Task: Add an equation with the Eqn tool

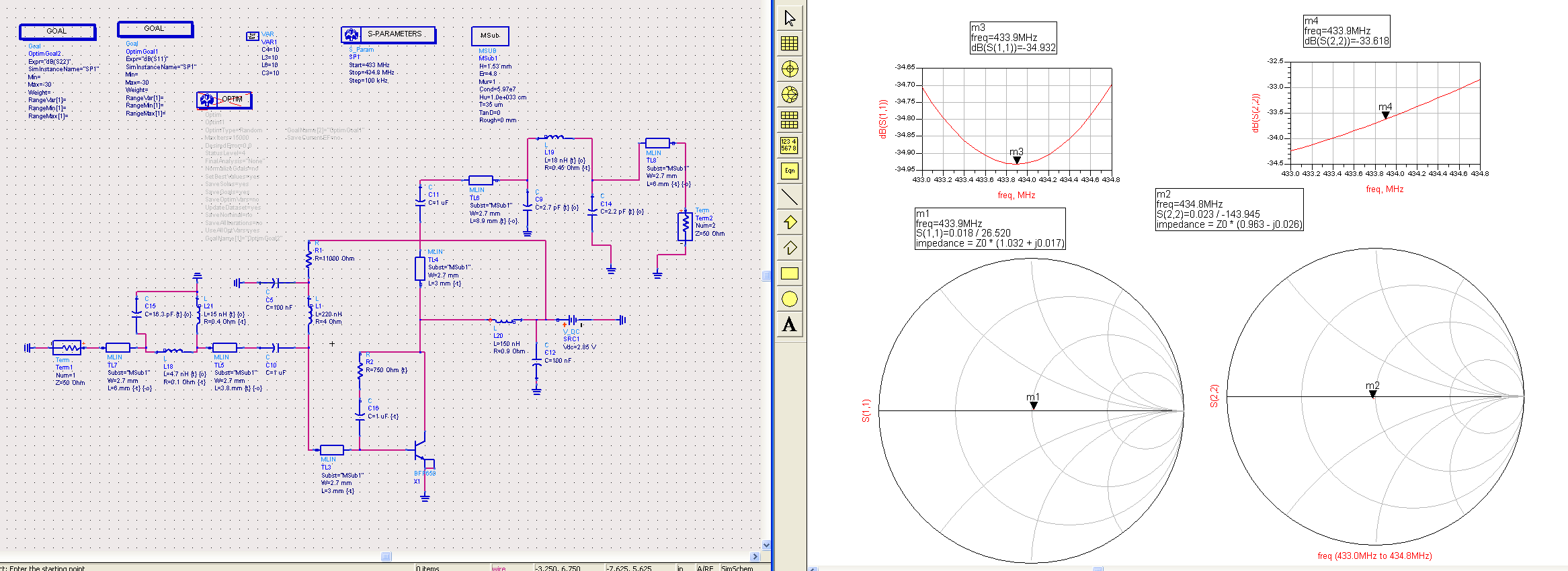Action: tap(790, 171)
